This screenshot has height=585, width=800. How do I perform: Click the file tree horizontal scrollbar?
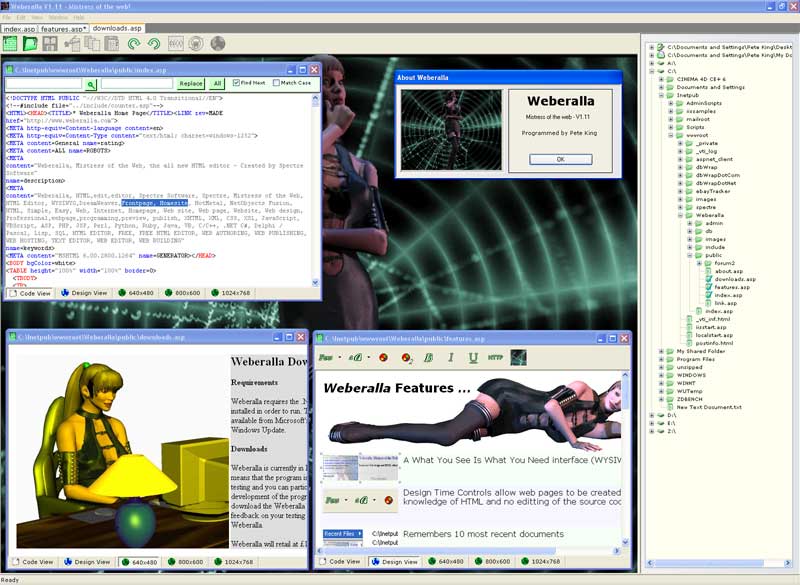[x=718, y=563]
